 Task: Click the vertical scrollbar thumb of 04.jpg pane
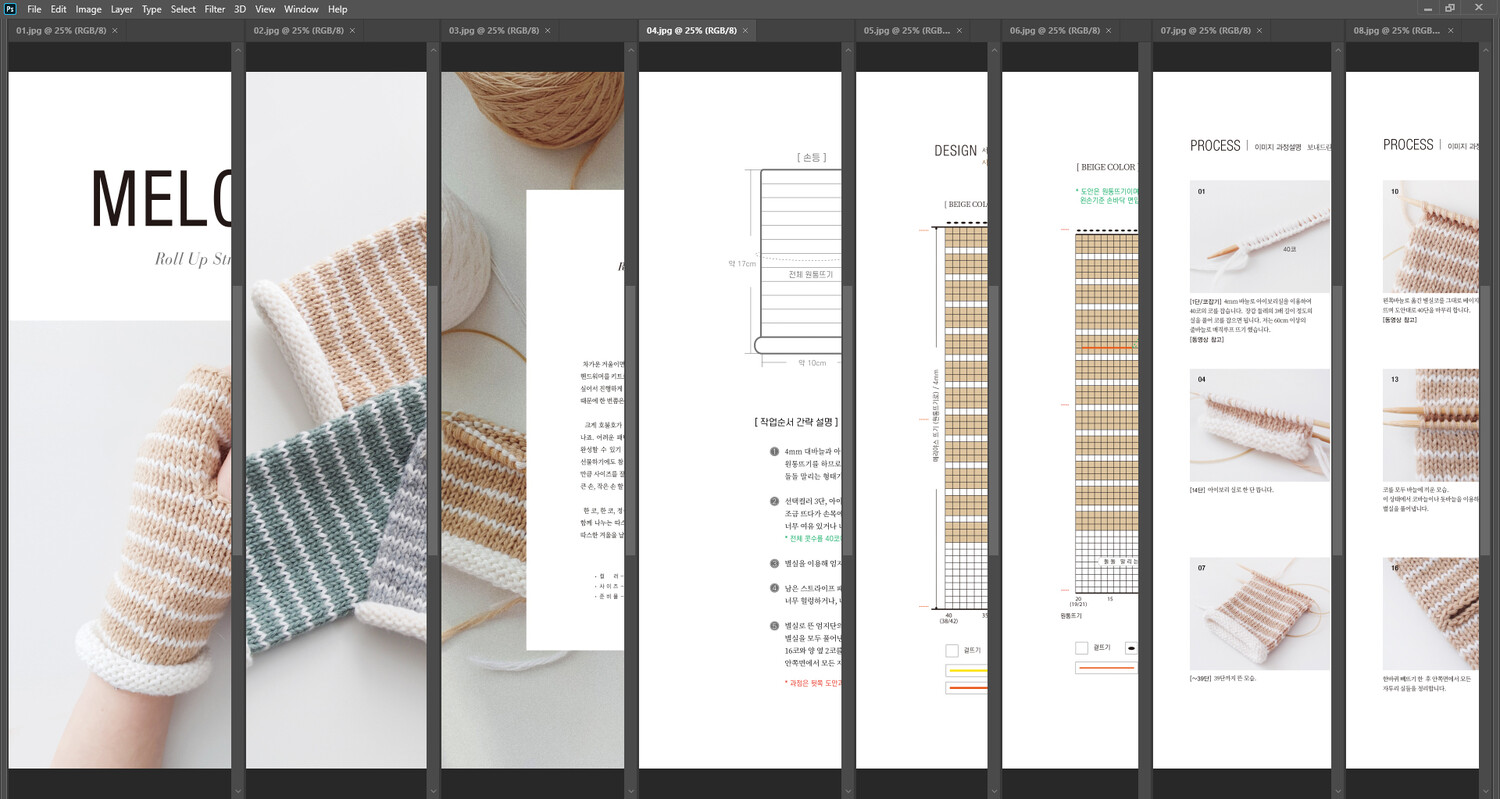coord(848,420)
